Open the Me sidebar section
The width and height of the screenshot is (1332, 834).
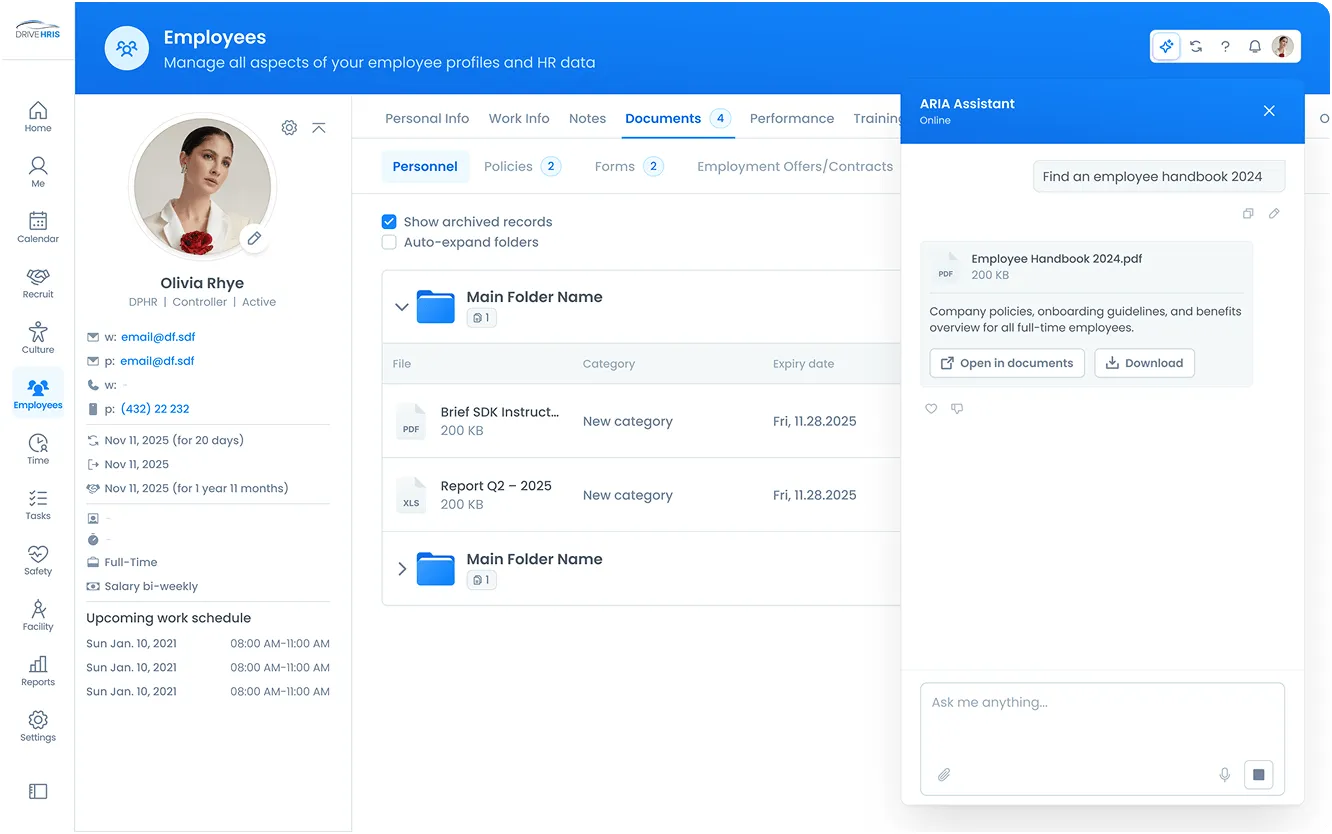click(x=38, y=172)
